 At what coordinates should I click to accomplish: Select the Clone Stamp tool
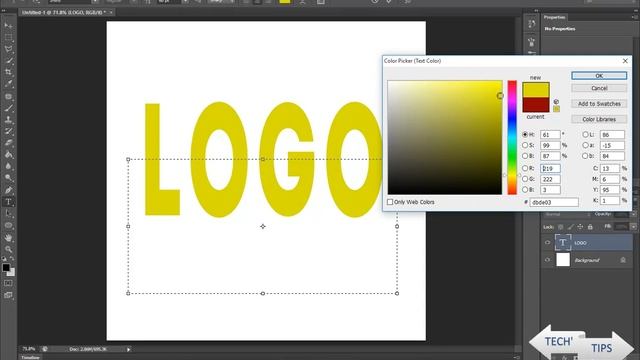pos(8,120)
